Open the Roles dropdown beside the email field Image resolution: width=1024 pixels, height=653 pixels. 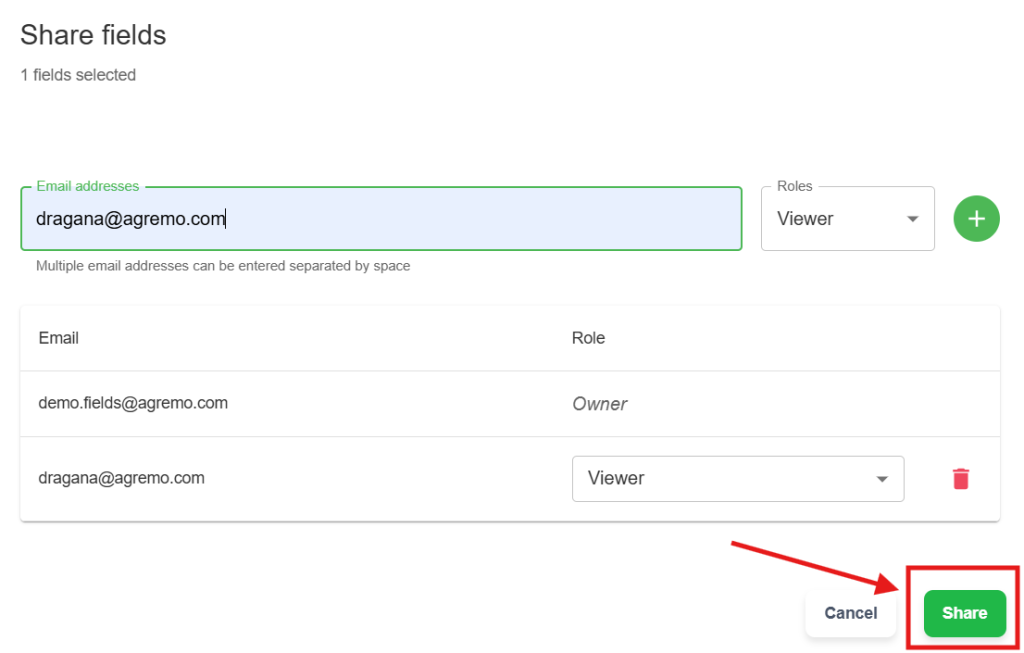846,219
